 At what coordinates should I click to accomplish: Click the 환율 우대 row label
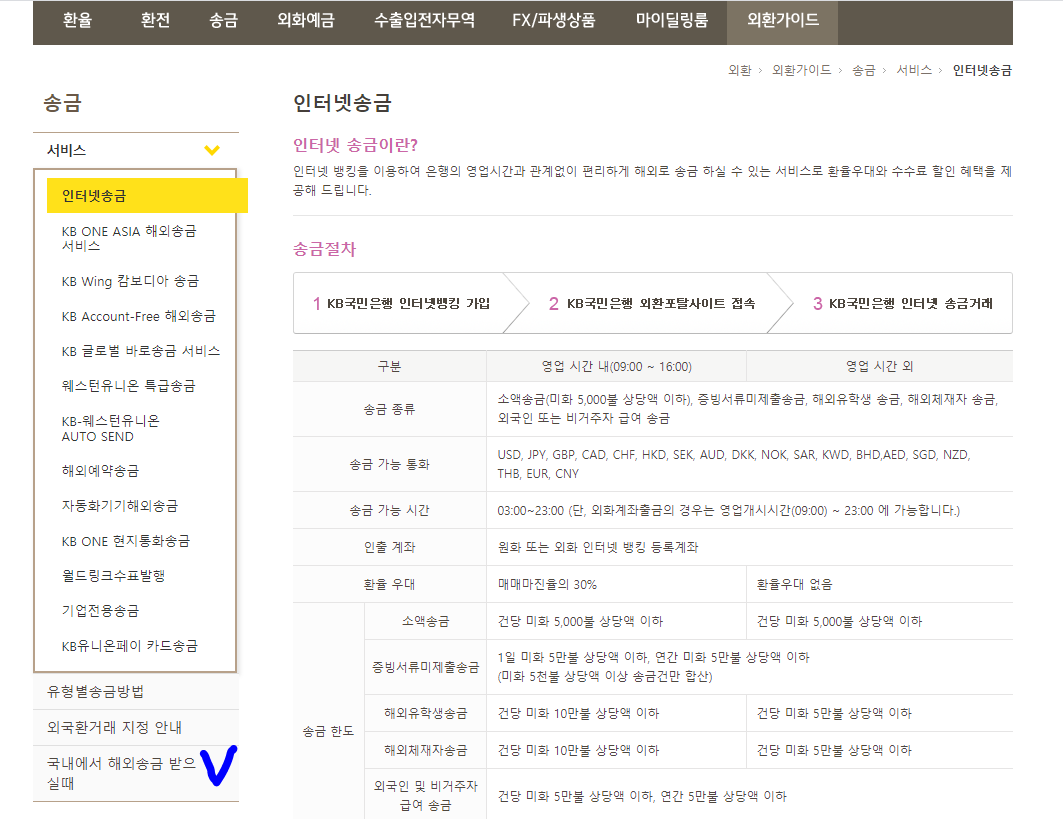coord(389,584)
